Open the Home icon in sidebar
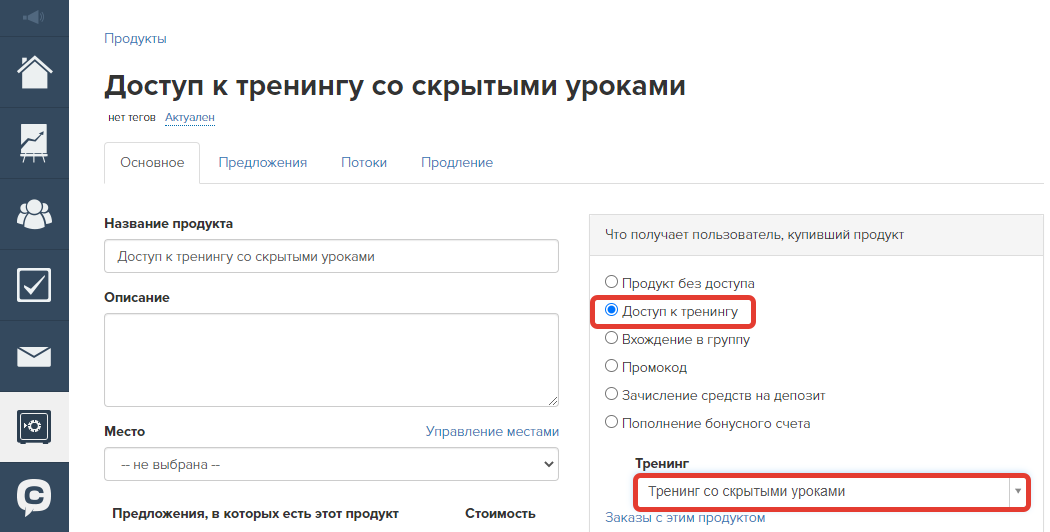The width and height of the screenshot is (1050, 532). [x=34, y=71]
